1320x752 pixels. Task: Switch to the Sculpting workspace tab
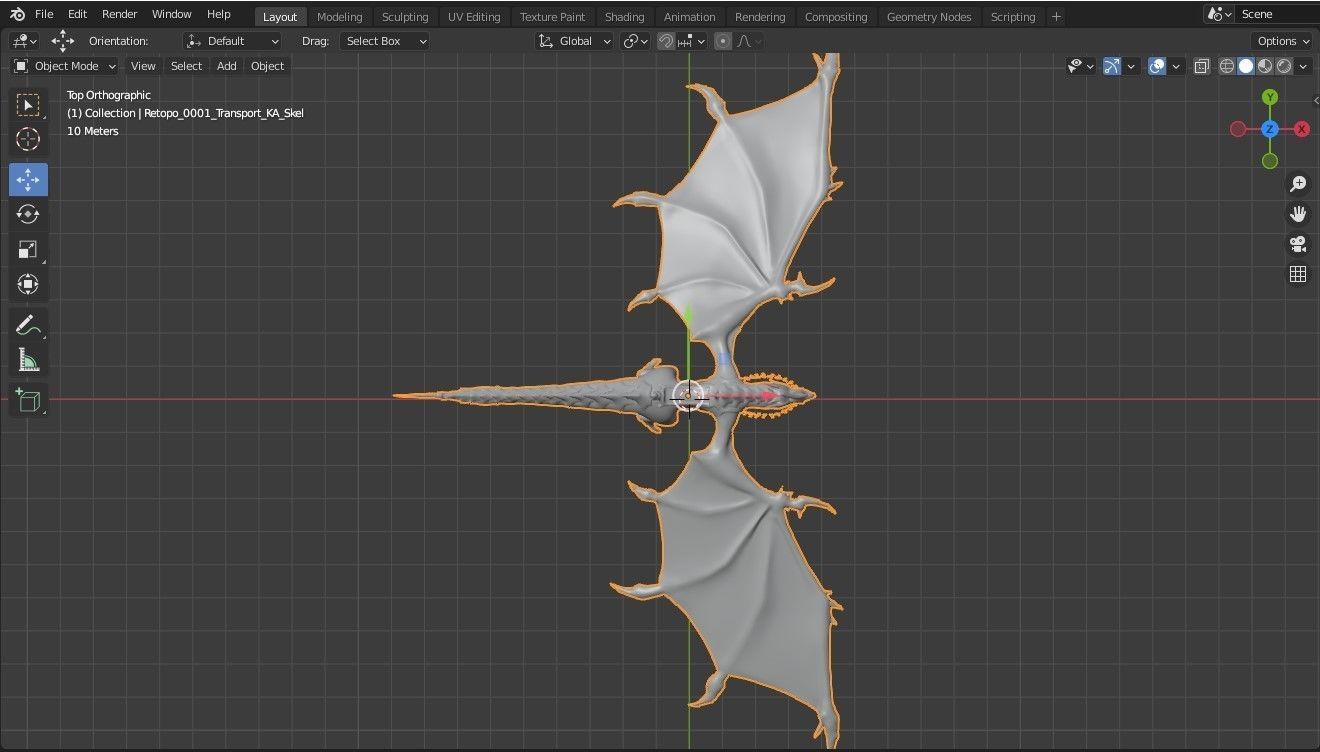(405, 17)
